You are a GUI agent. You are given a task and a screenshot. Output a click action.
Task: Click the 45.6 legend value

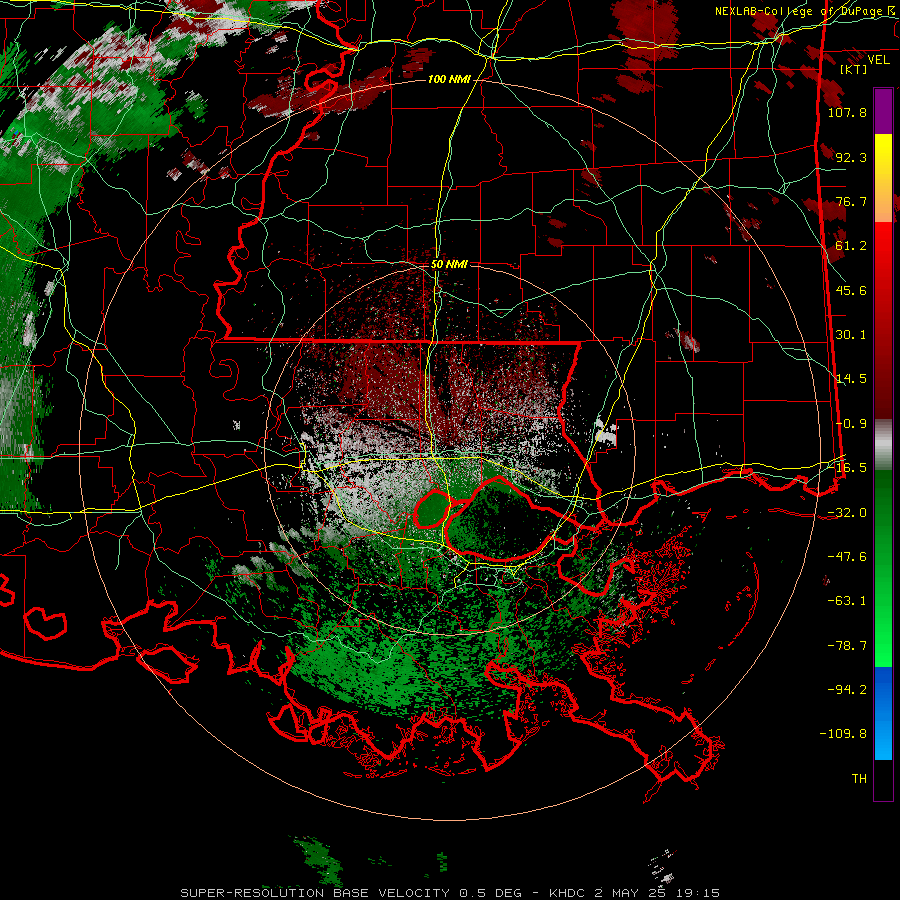click(851, 290)
